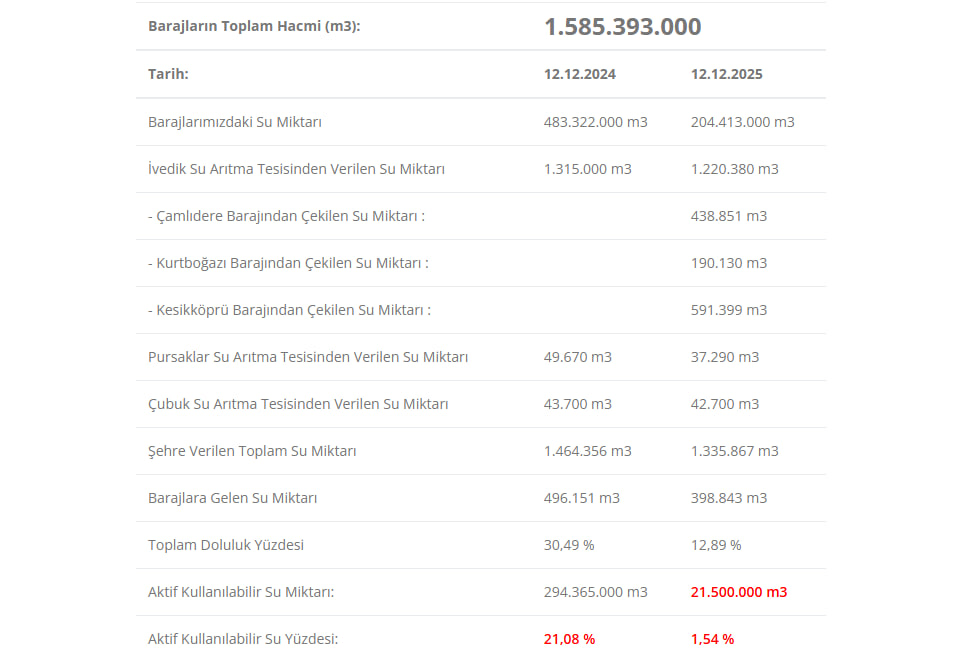
Task: Select the Pursaklar Su Arıtma Tesisi row label
Action: 308,357
